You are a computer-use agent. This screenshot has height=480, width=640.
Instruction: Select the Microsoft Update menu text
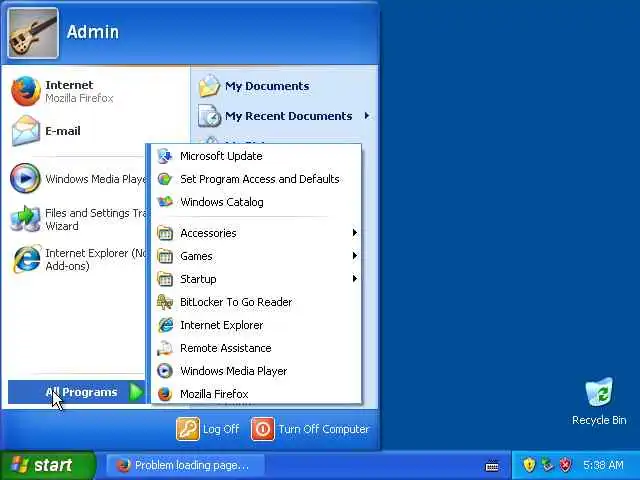(x=221, y=156)
